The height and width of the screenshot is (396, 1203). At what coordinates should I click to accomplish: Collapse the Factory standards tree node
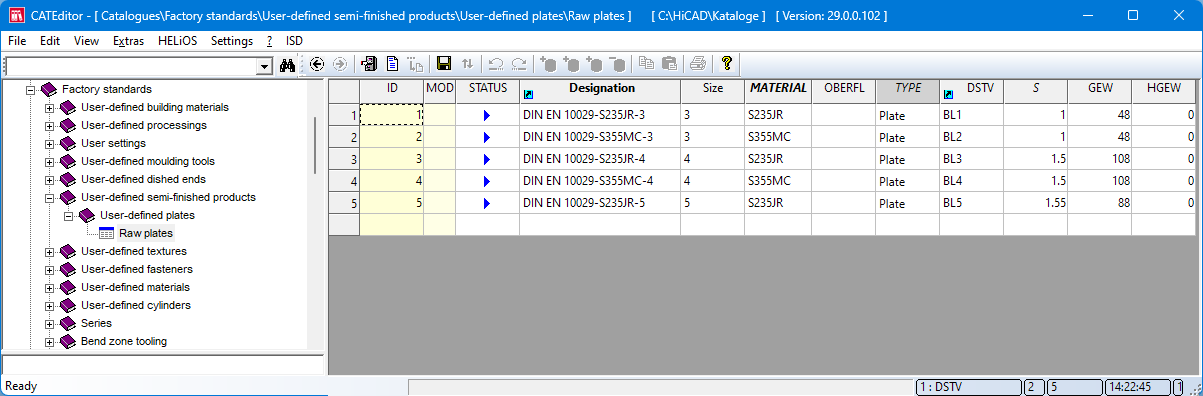pos(30,89)
